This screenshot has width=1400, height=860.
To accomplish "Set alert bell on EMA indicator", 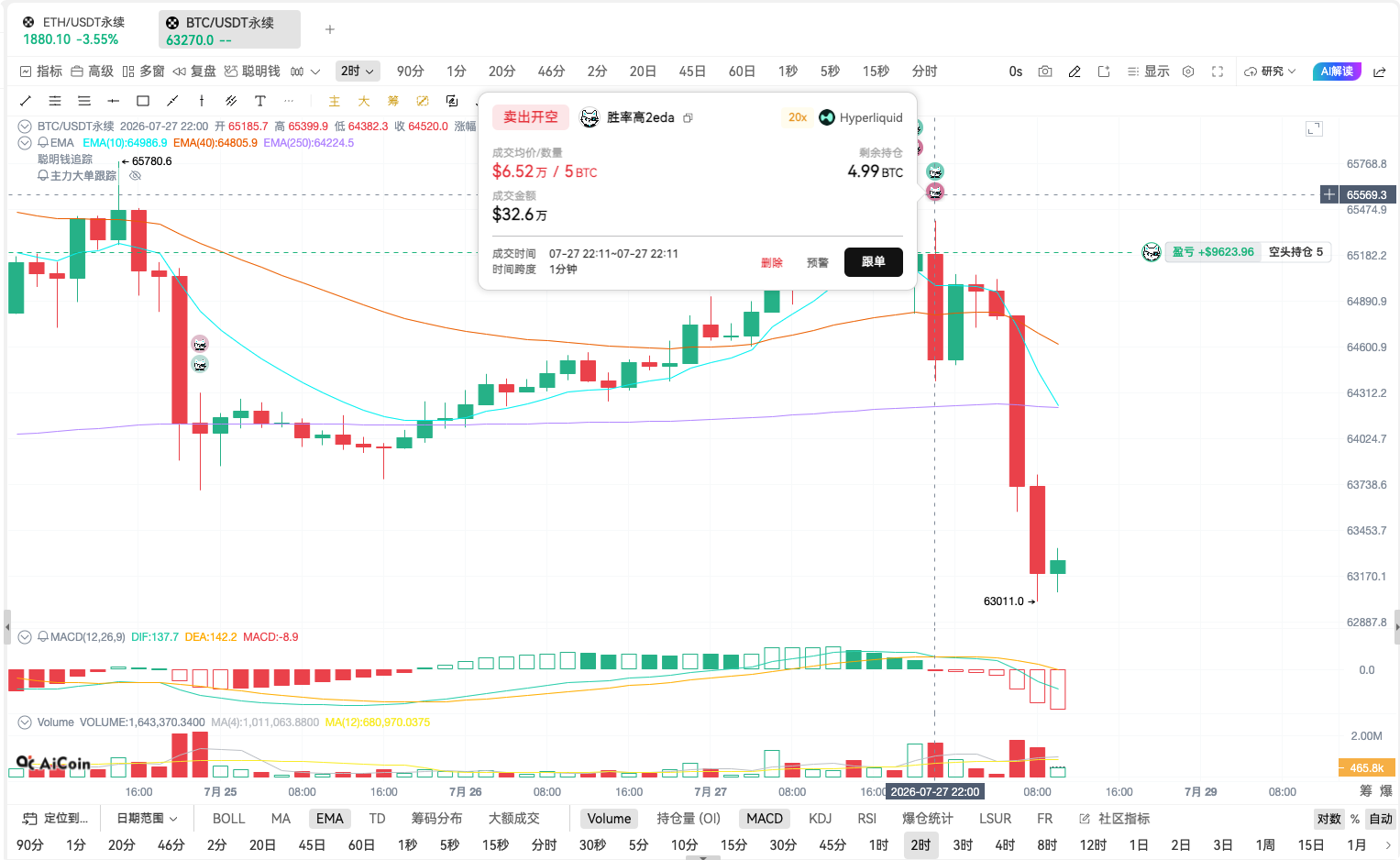I will (x=43, y=143).
